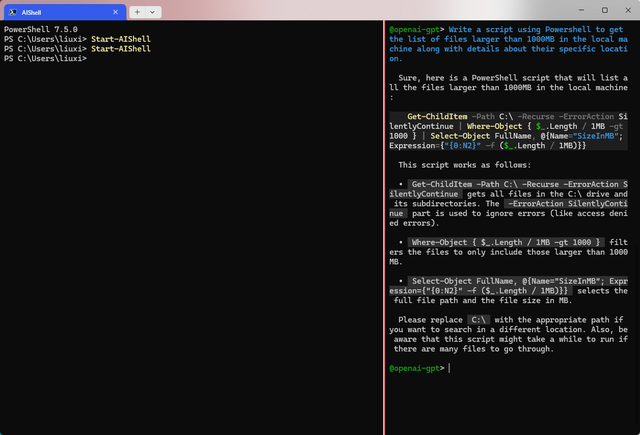
Task: Focus the bottom @openai-gpt prompt input
Action: (450, 368)
